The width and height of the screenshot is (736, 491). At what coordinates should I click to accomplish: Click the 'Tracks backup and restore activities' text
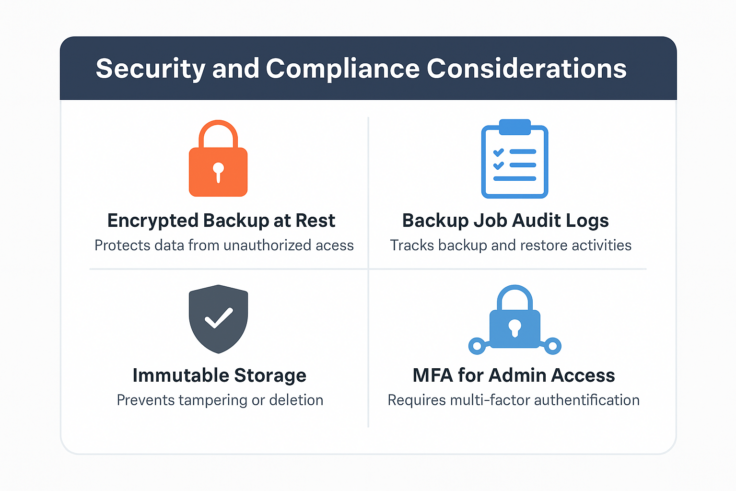[x=510, y=245]
